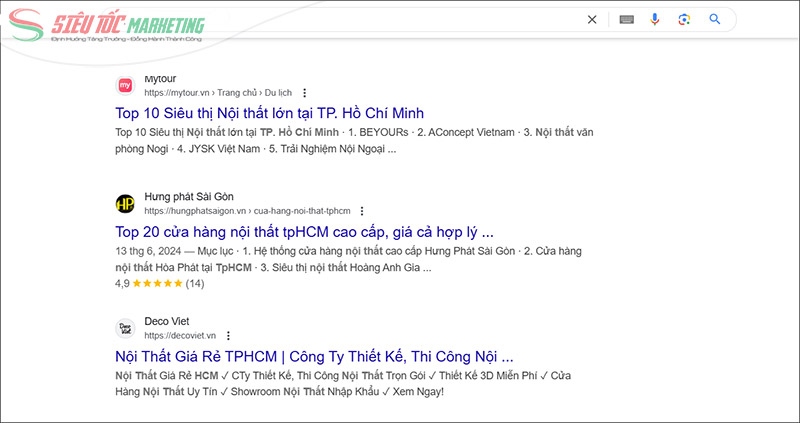Click the Hưng phát Sài Gòn favicon

click(125, 204)
